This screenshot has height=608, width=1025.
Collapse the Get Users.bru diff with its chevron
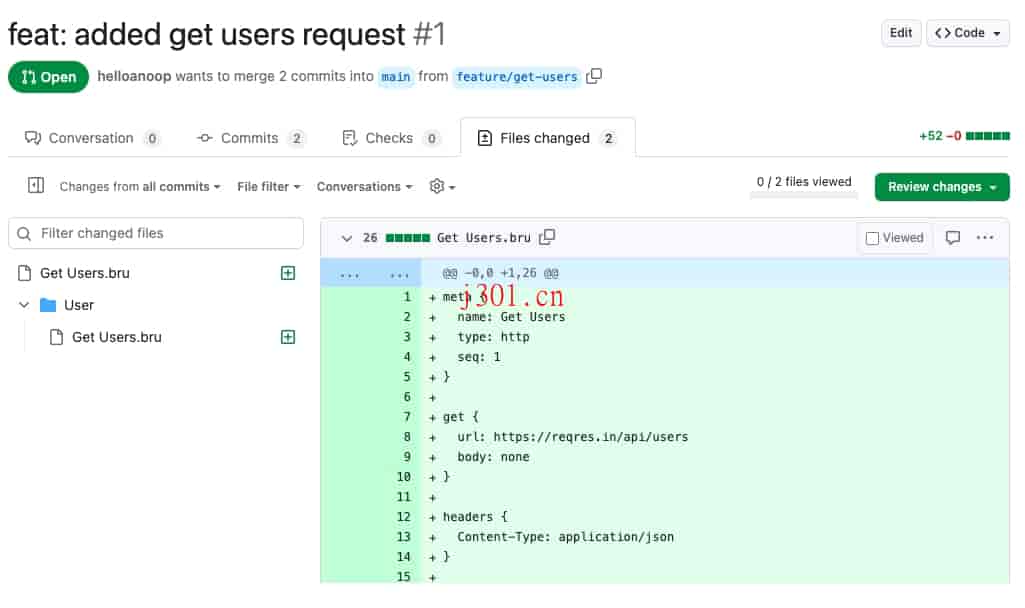pos(347,238)
